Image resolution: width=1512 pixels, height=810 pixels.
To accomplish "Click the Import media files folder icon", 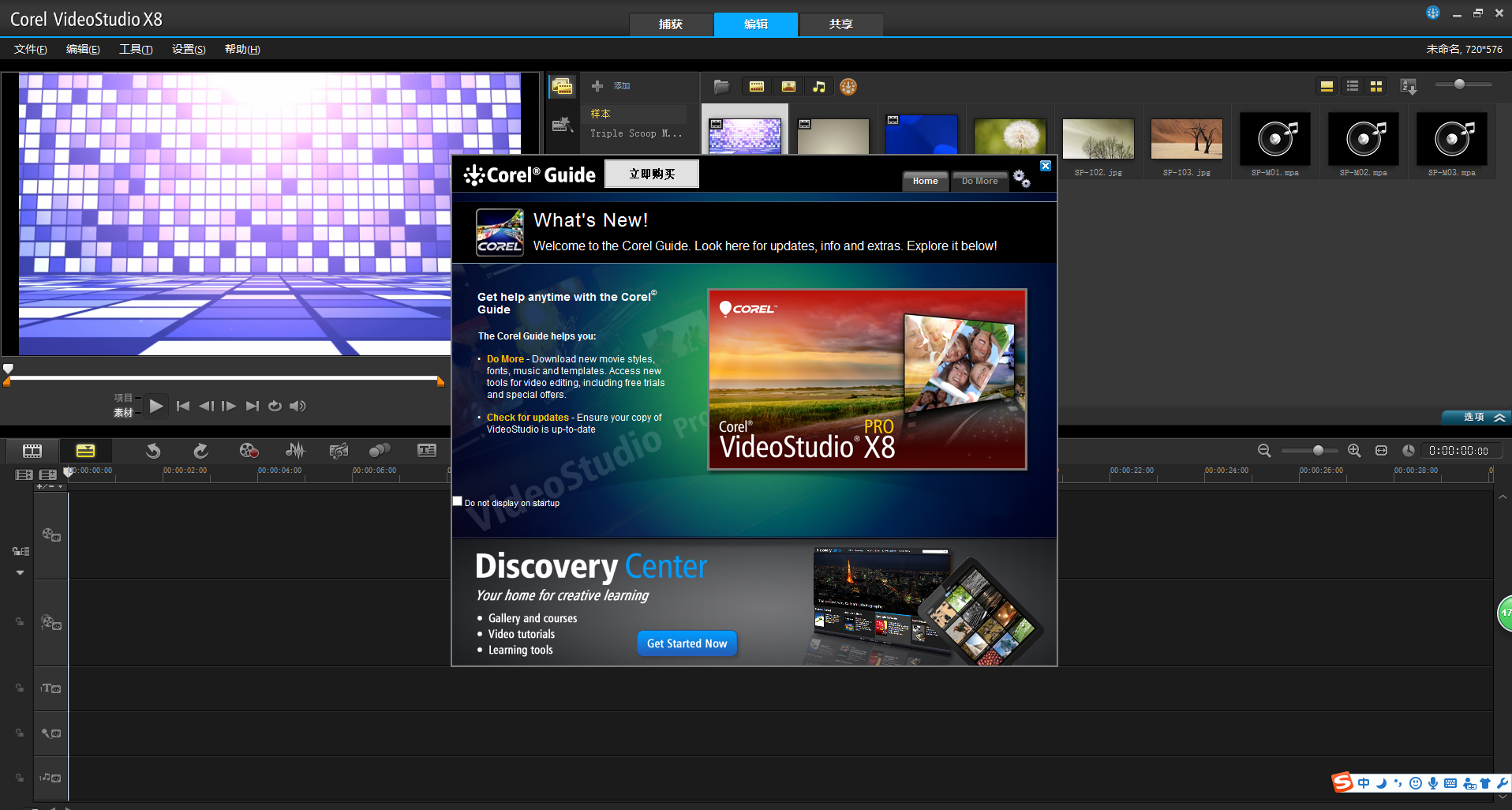I will 721,87.
